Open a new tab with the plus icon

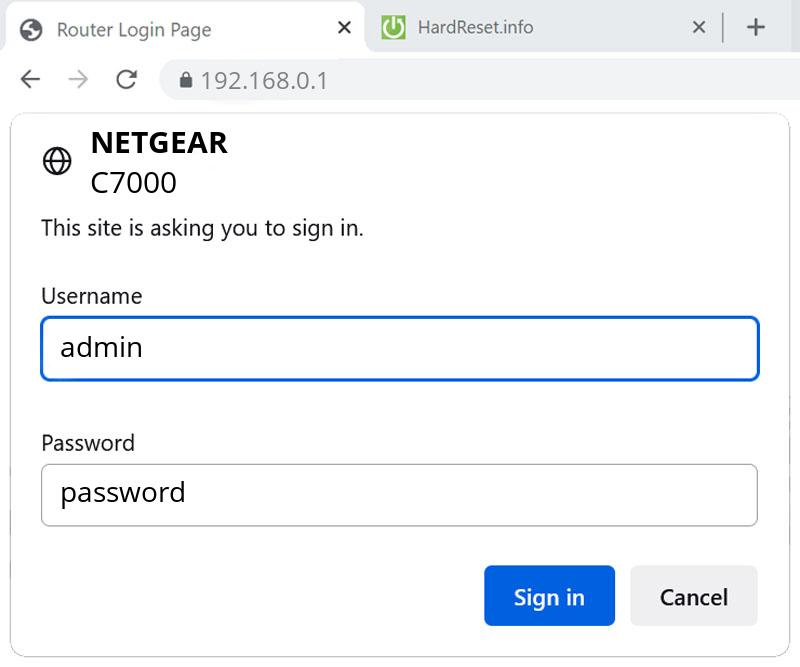(756, 27)
